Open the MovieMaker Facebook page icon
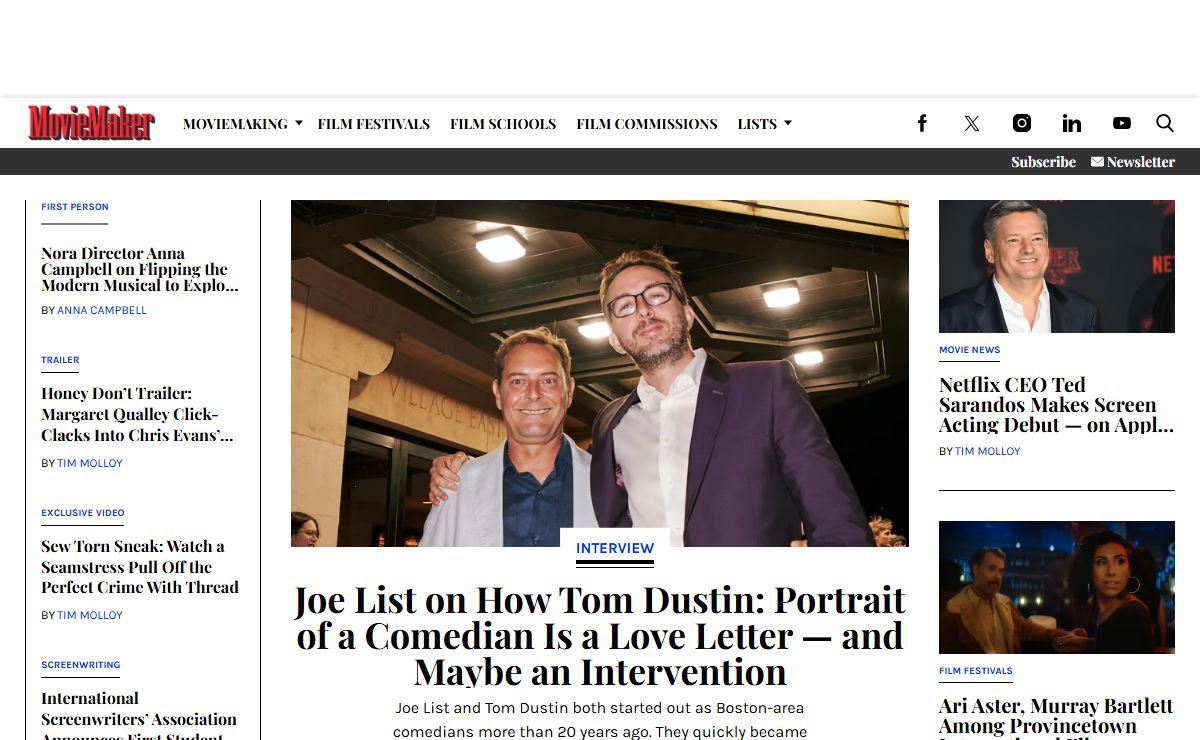The width and height of the screenshot is (1200, 740). (x=922, y=123)
